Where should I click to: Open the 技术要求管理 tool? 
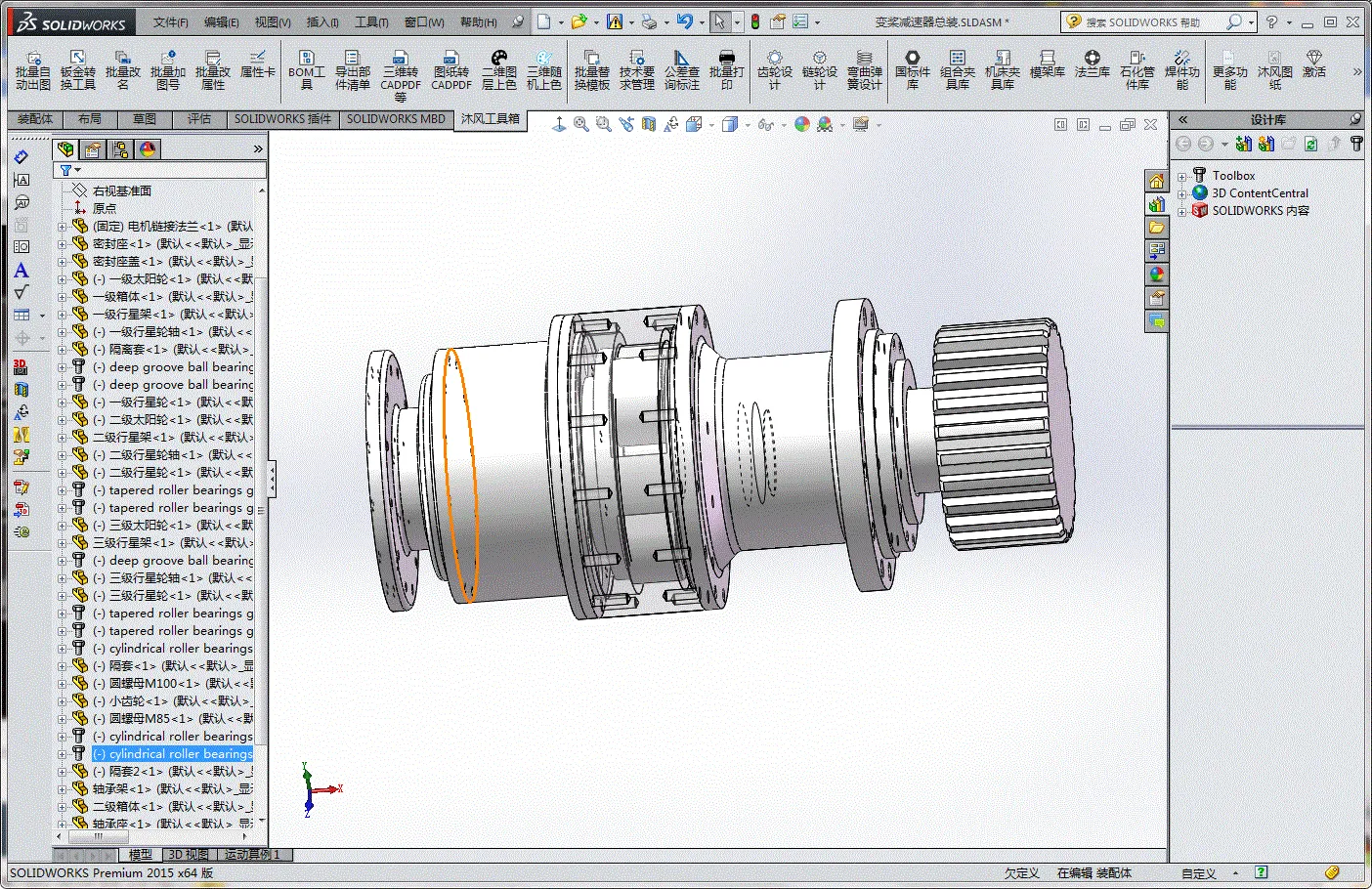[636, 70]
